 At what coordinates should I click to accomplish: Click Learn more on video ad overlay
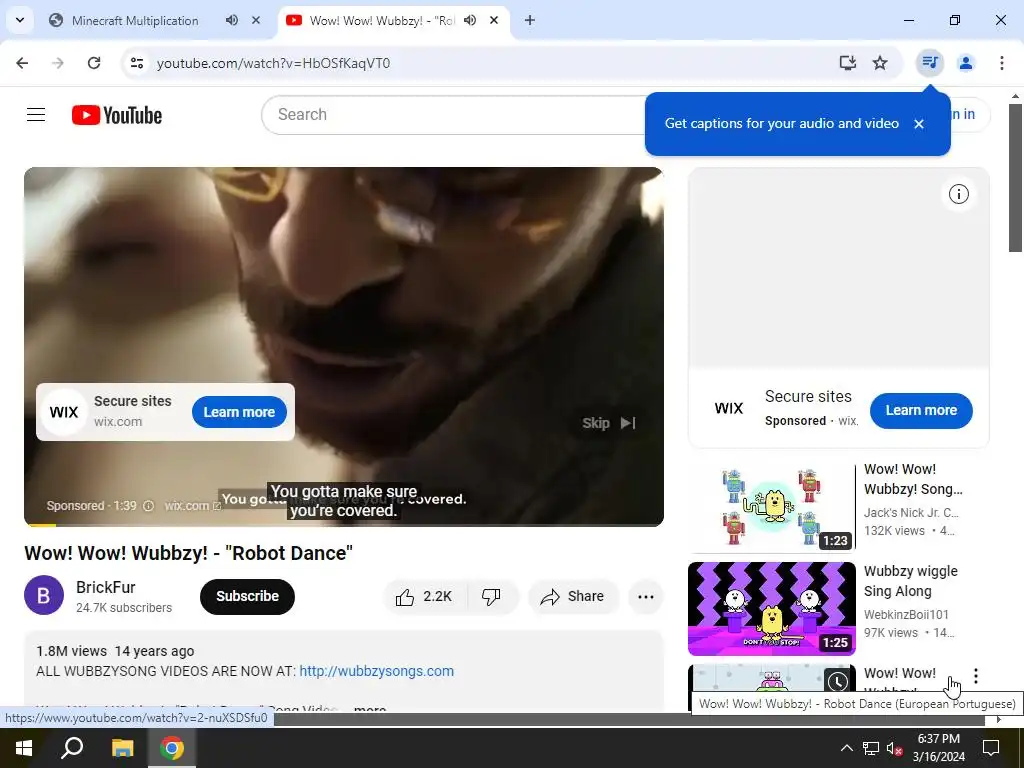239,412
